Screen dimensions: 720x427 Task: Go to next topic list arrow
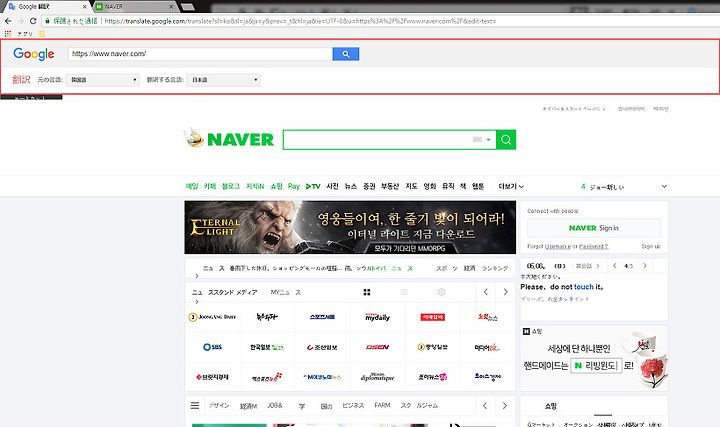(505, 405)
